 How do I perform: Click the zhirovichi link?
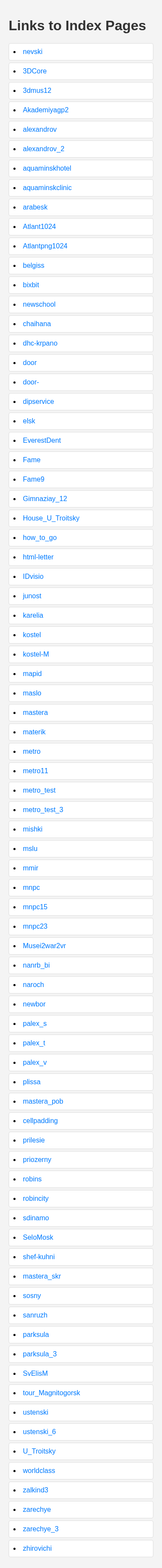[x=37, y=1548]
